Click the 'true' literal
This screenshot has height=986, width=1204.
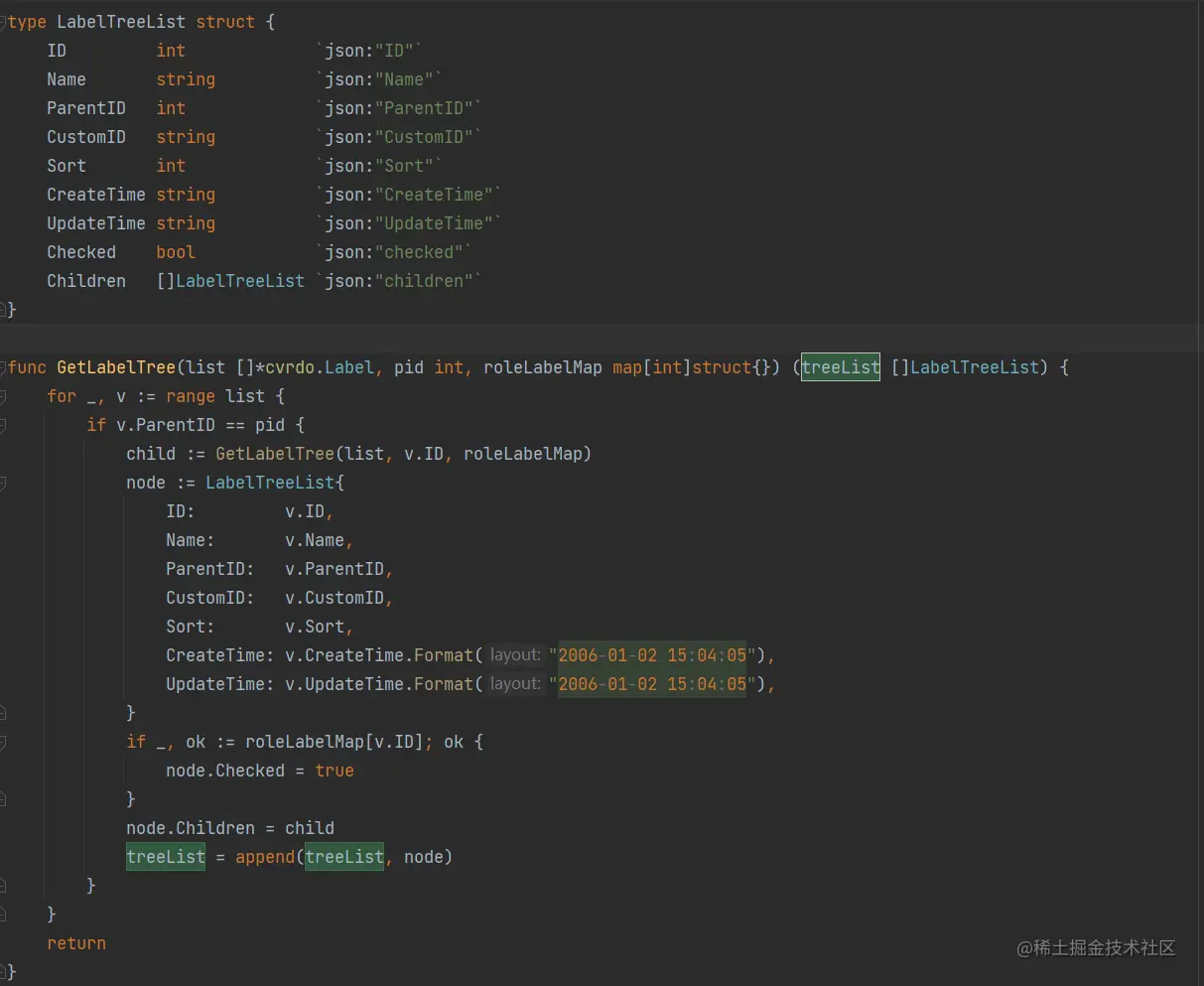point(334,771)
